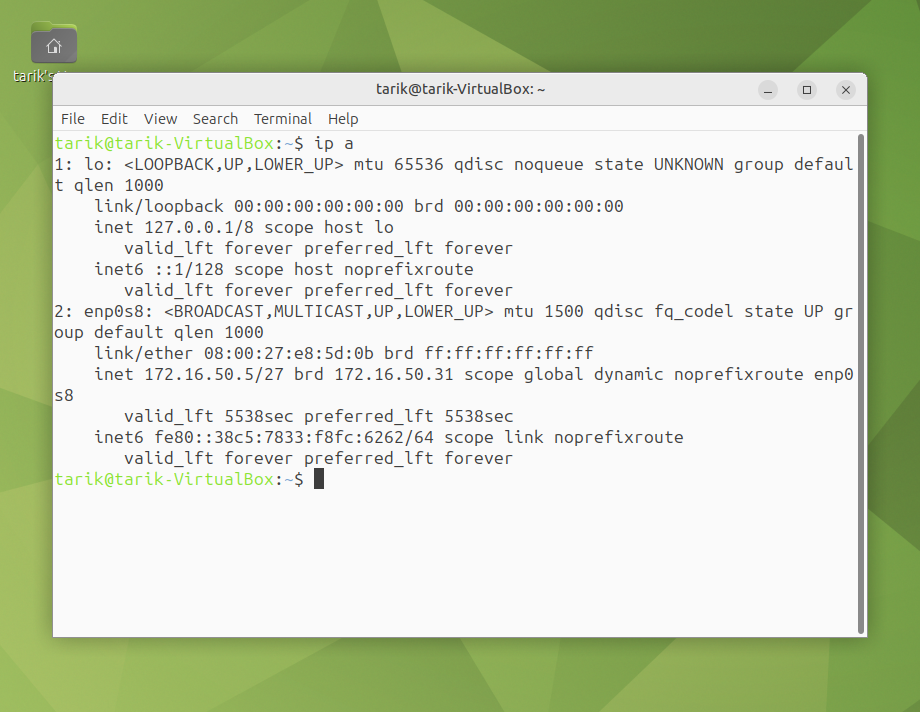Click the "state UNKNOWN" text
Viewport: 920px width, 712px height.
(658, 164)
